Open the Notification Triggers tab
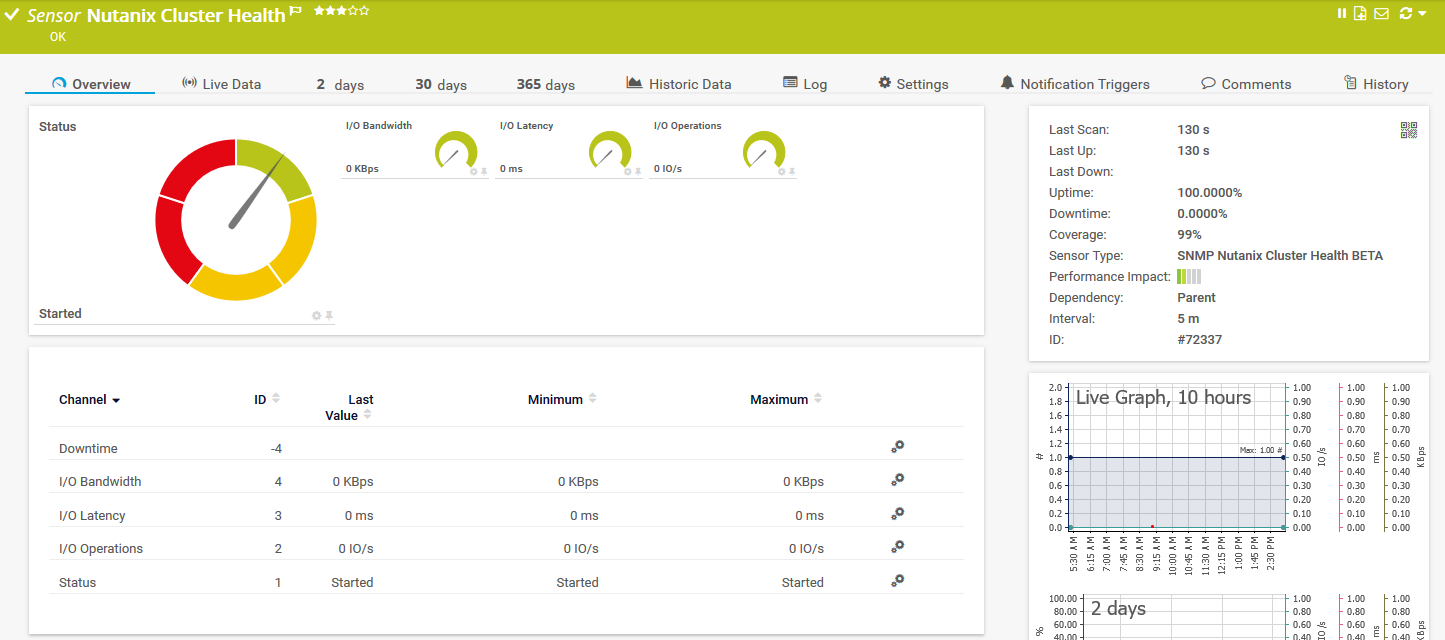The image size is (1445, 640). click(1074, 84)
